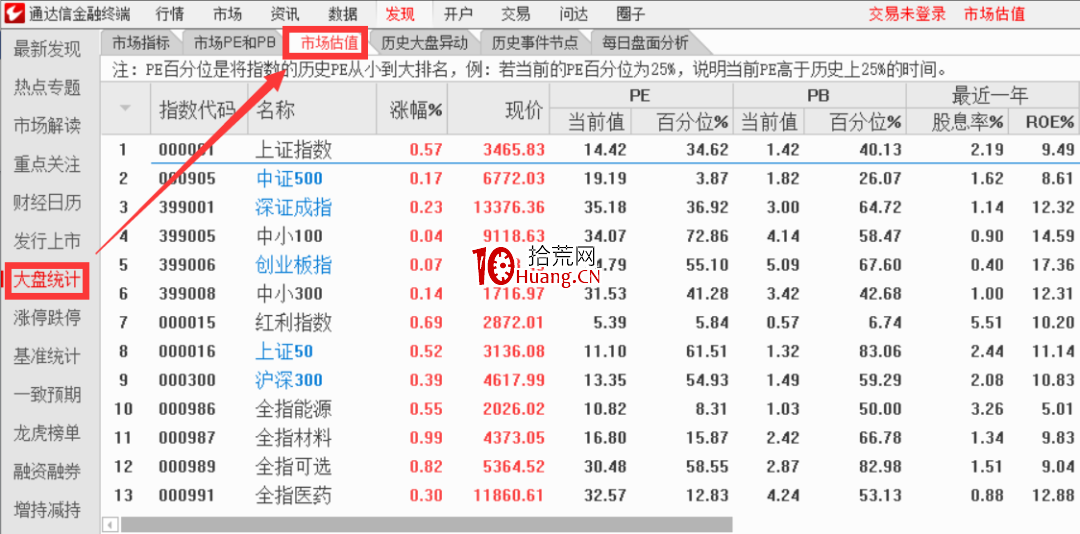Click index code 399006

coord(187,265)
